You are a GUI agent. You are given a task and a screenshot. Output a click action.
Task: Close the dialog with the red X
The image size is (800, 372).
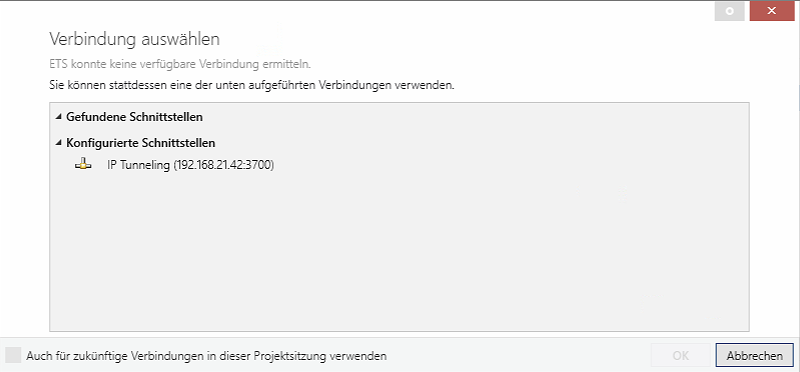click(771, 11)
